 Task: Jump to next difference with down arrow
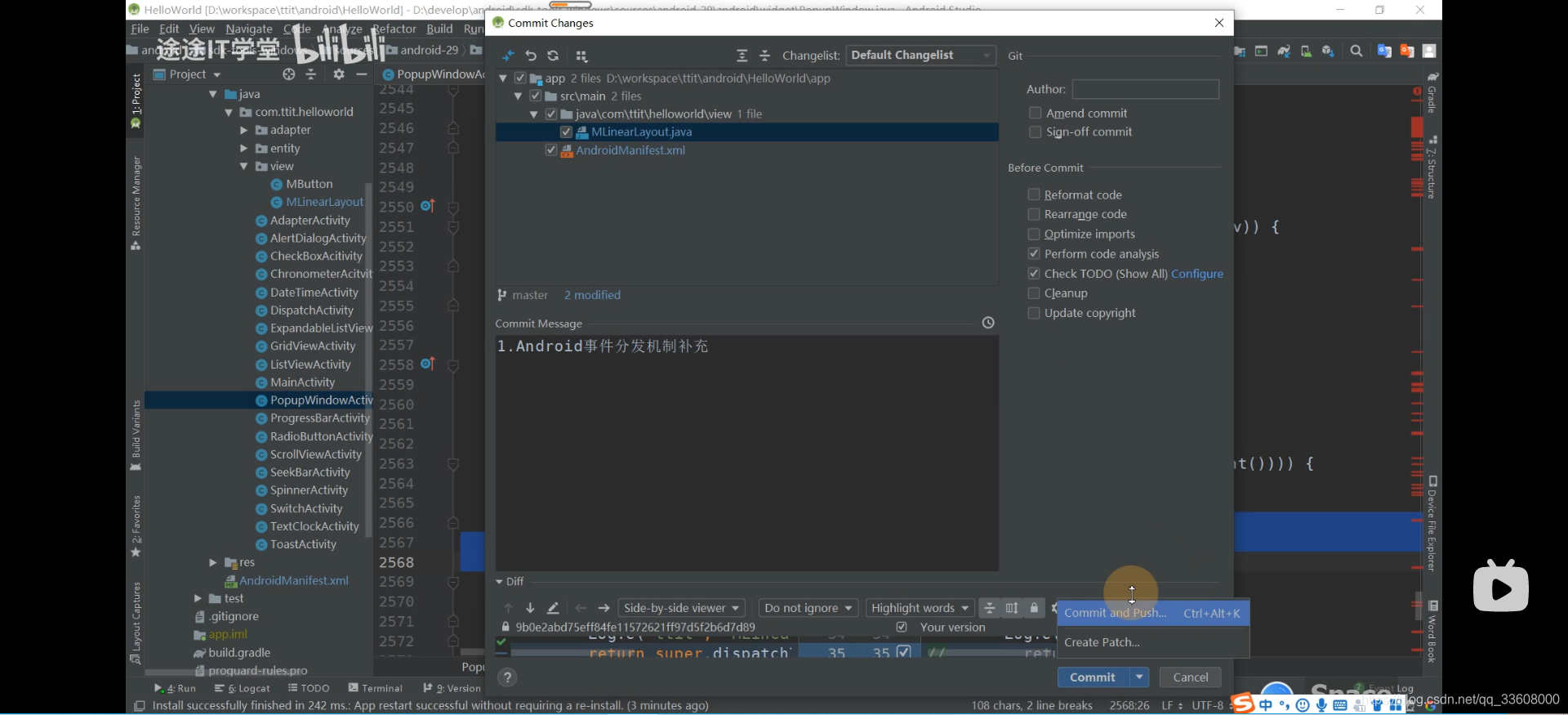530,608
